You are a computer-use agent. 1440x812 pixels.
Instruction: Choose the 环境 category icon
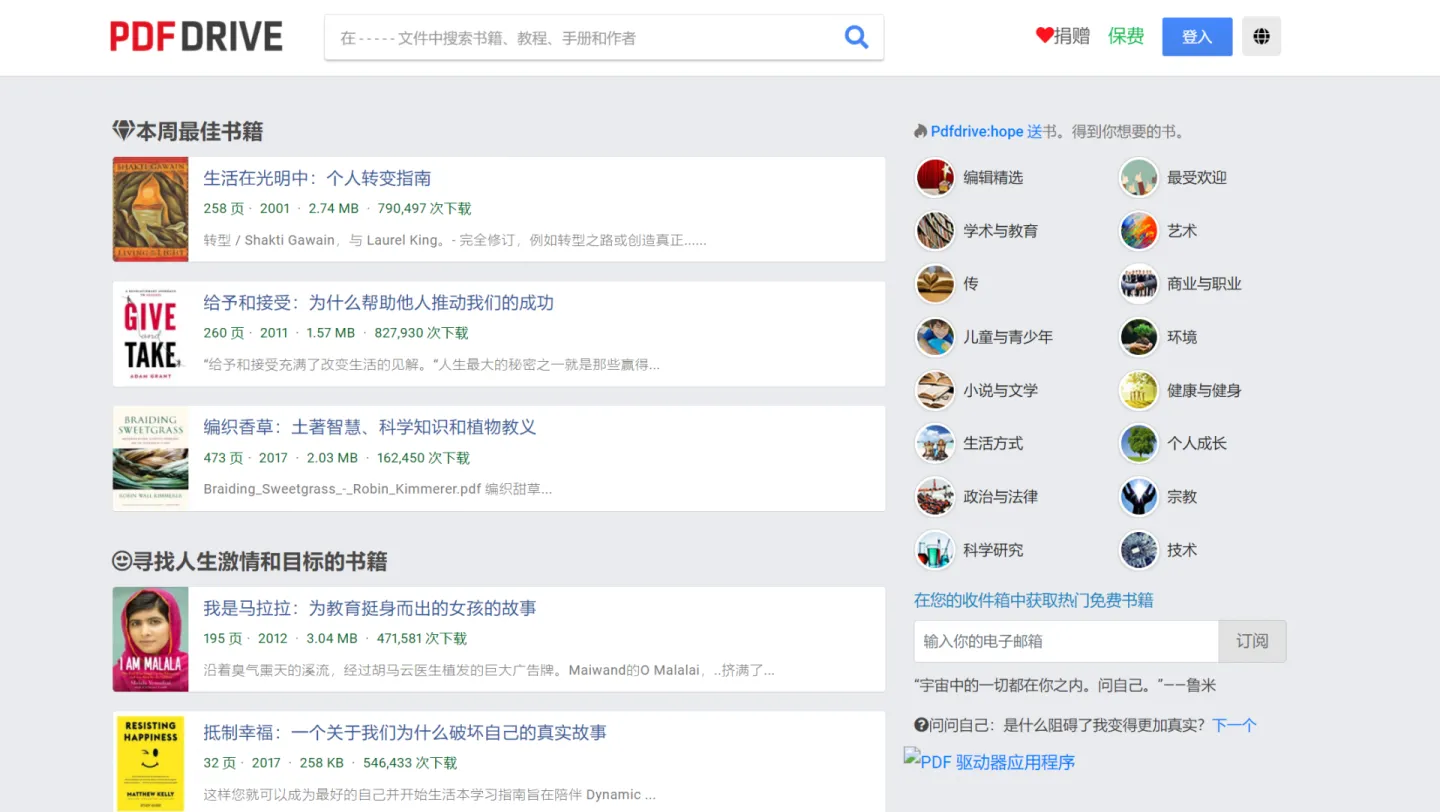(x=1139, y=337)
